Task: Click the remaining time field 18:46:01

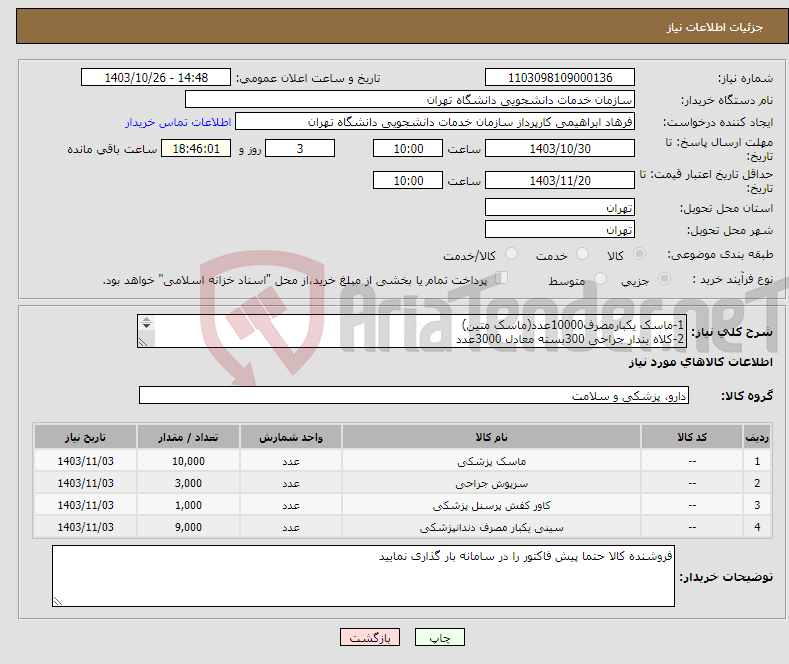Action: (x=196, y=148)
